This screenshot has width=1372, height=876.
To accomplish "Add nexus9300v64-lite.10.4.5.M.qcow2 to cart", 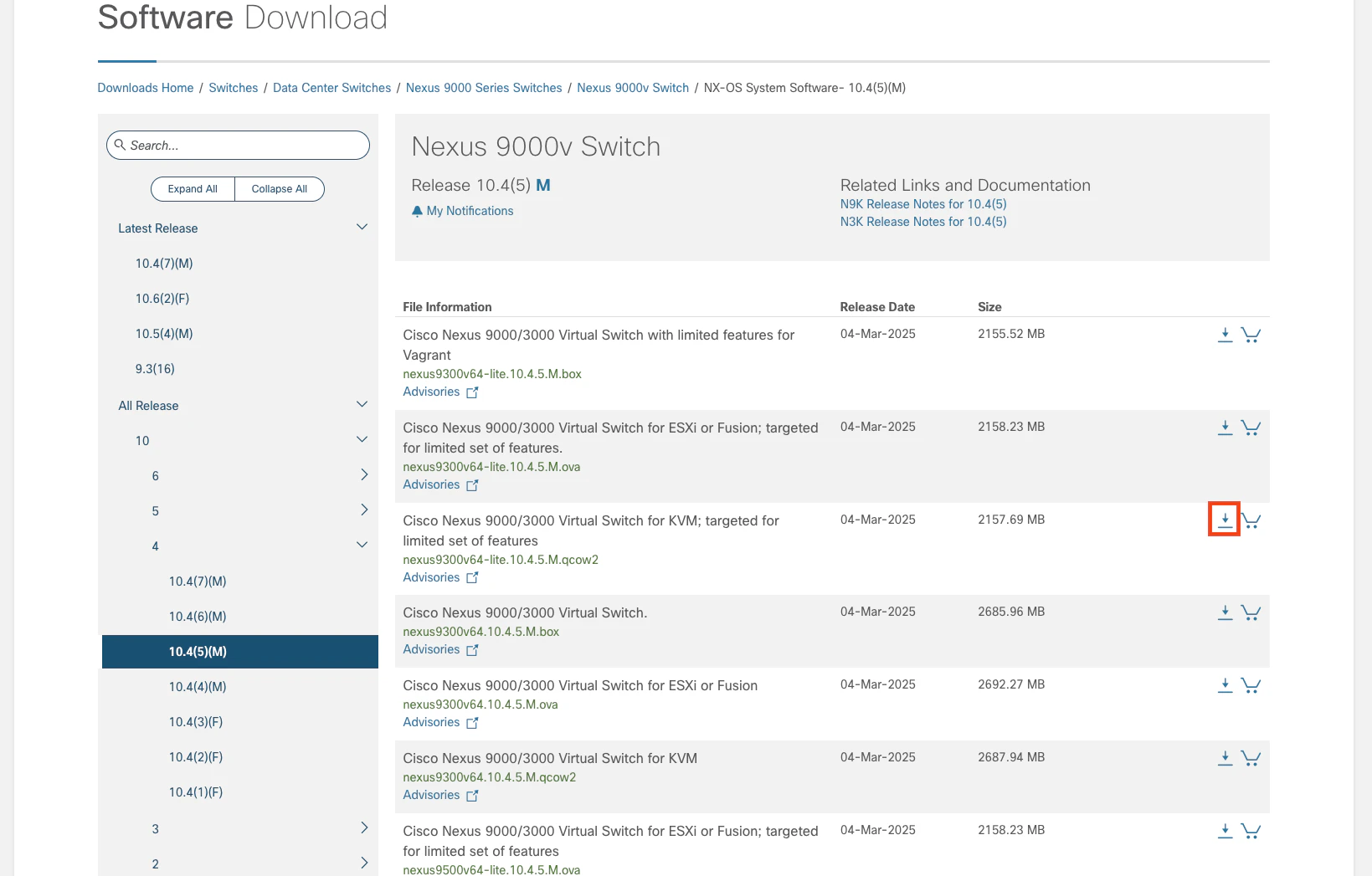I will pos(1251,520).
